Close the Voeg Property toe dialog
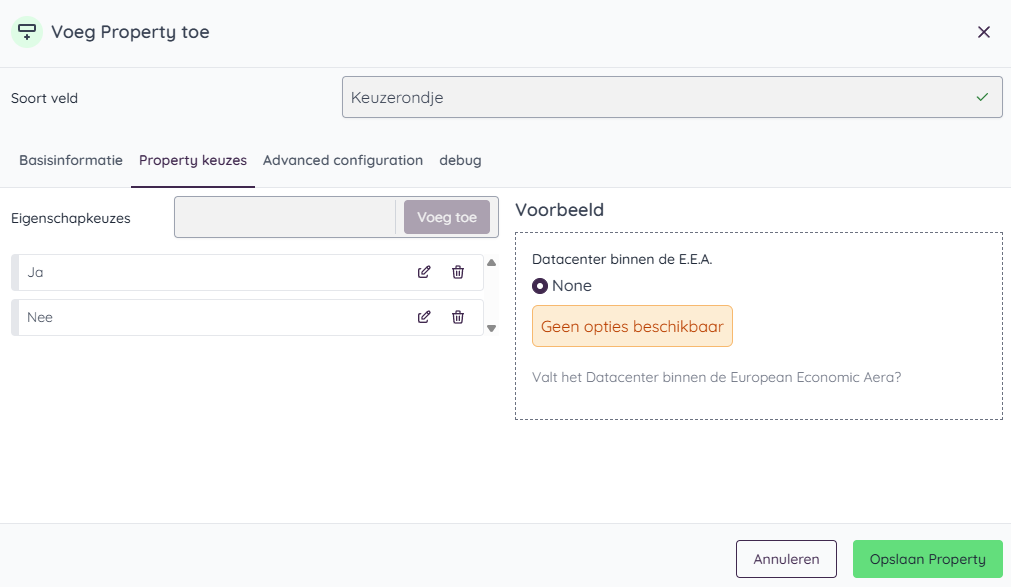Screen dimensions: 1011x587 click(x=984, y=32)
